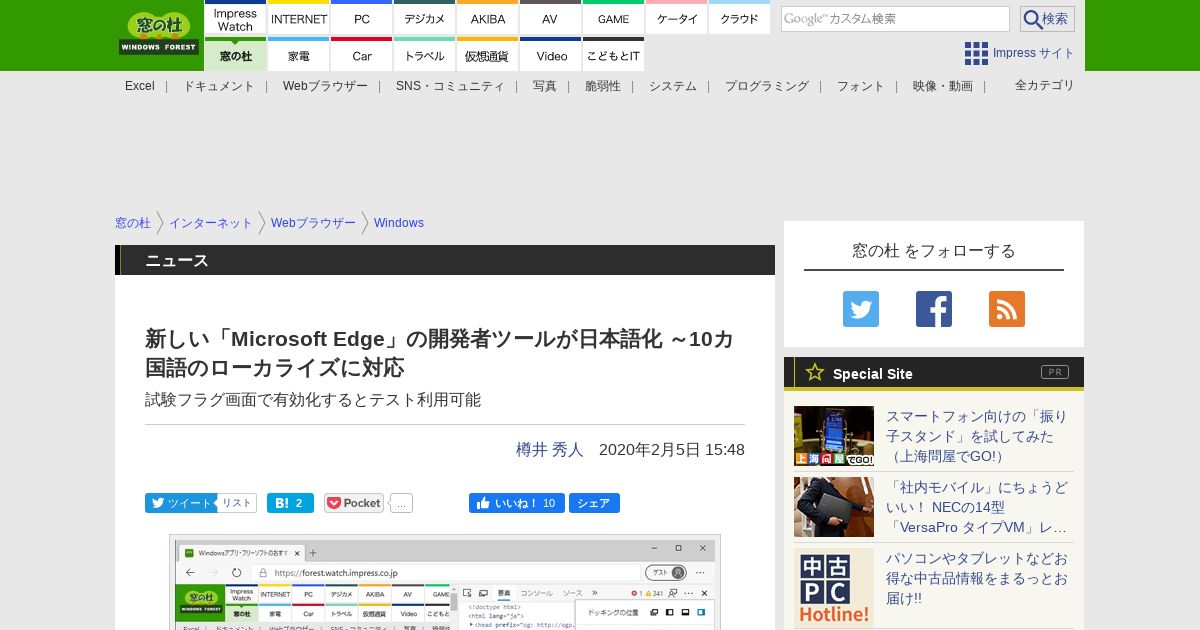
Task: Open the Webブラウザー category menu
Action: pyautogui.click(x=325, y=86)
